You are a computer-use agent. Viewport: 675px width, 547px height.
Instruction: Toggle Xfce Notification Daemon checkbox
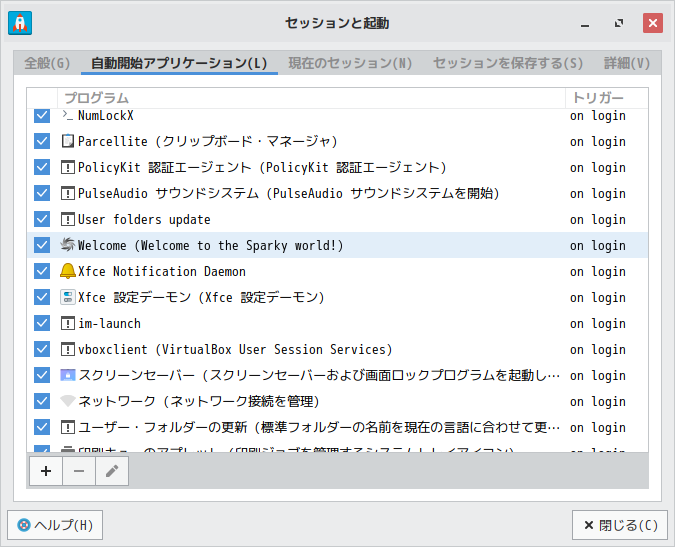point(42,271)
